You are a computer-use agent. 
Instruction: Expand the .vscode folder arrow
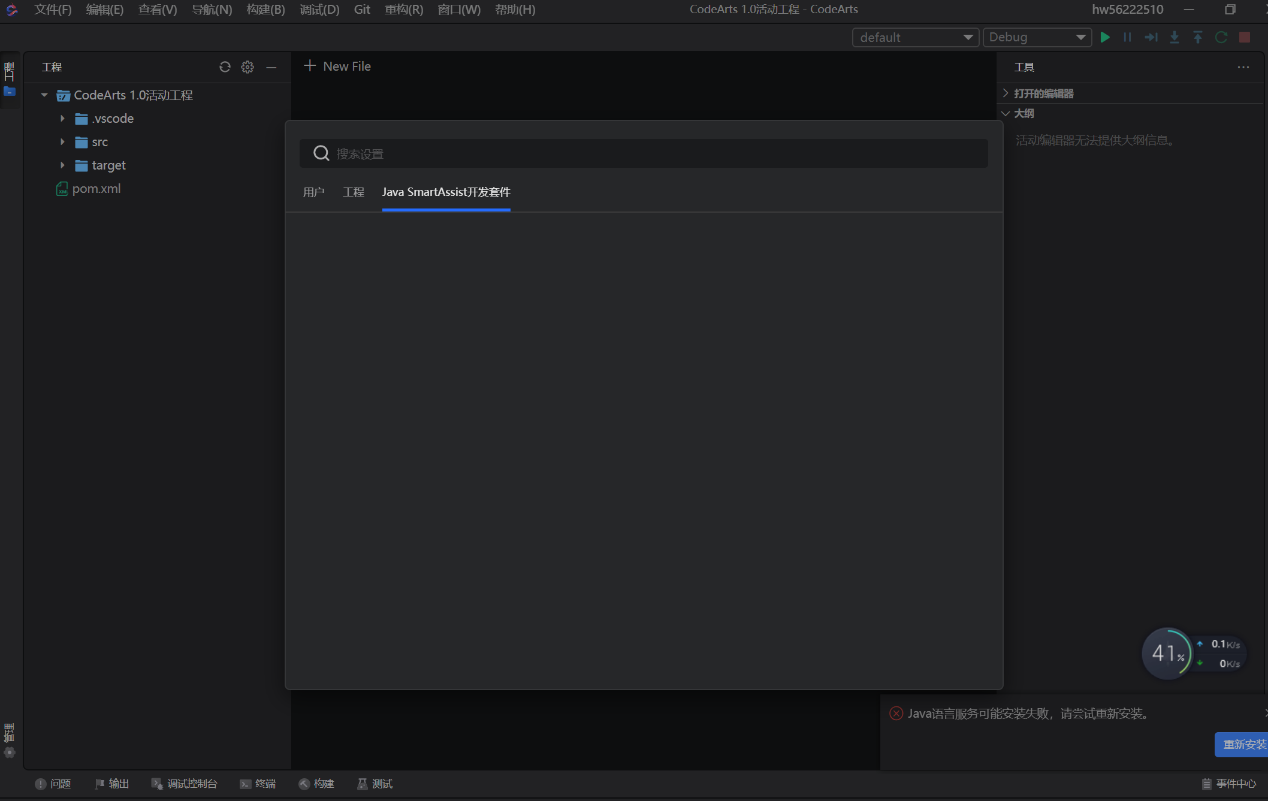point(62,119)
